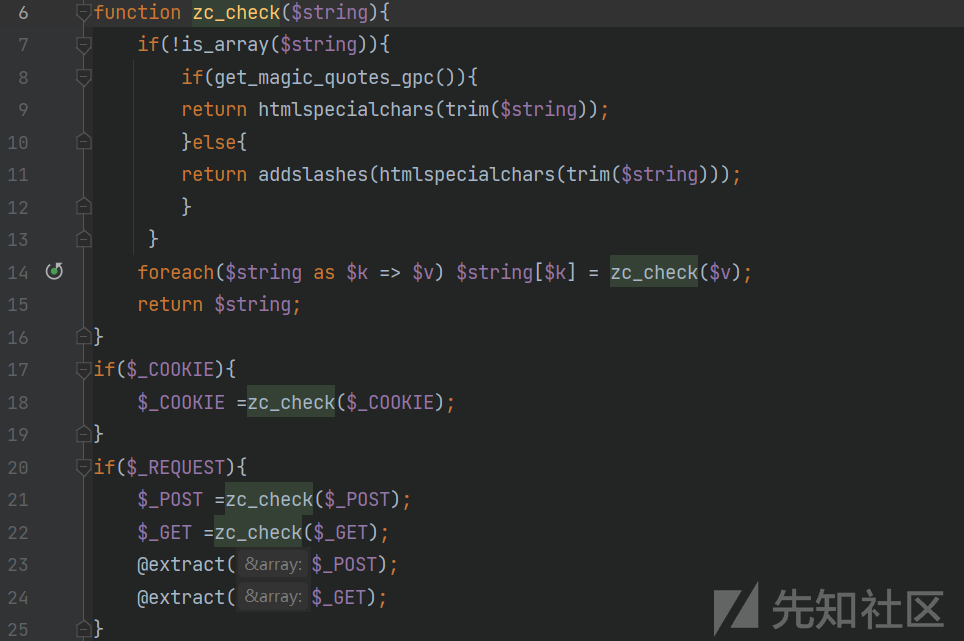
Task: Collapse the if($_COOKIE) block on line 17
Action: click(x=84, y=369)
